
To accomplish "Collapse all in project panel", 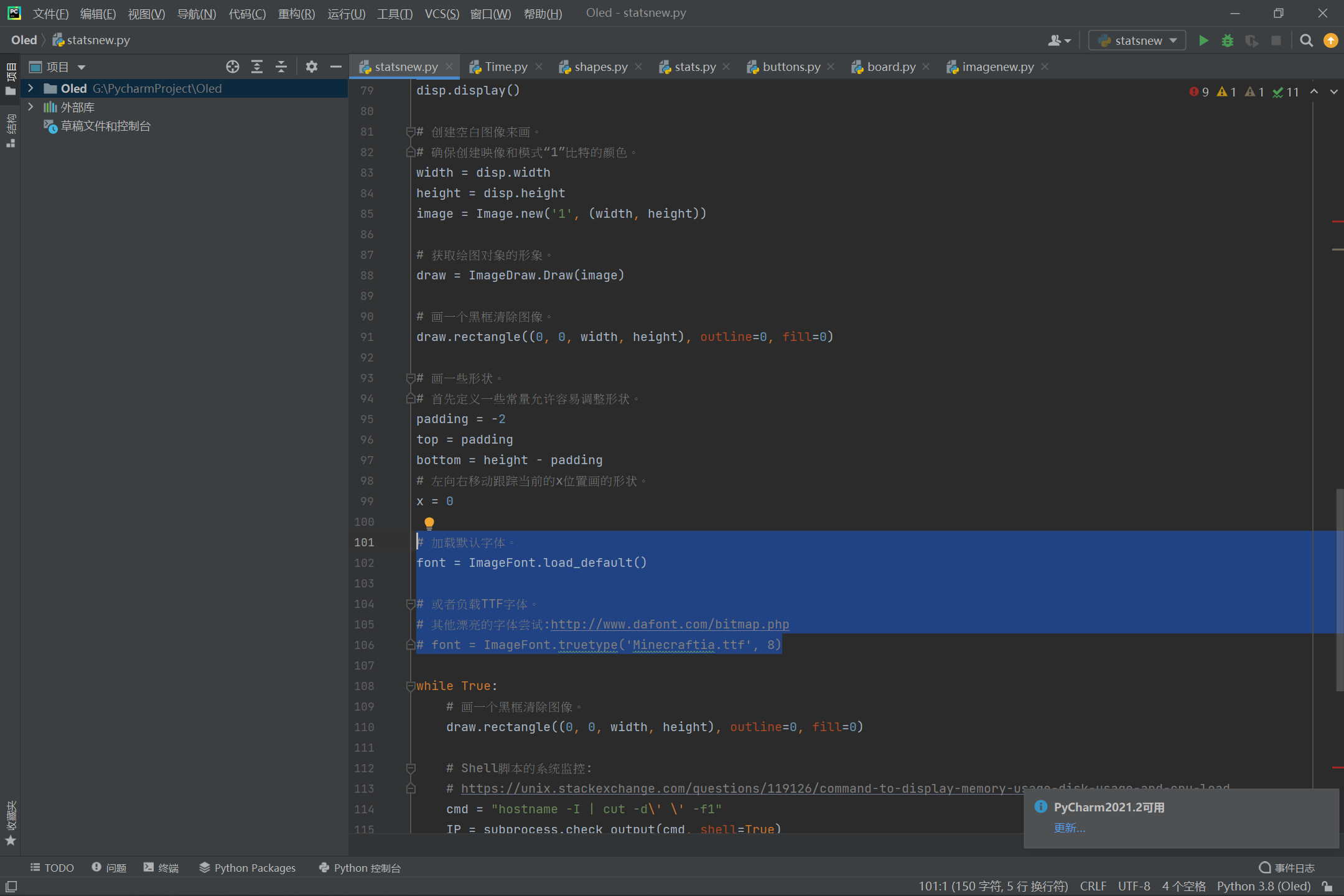I will pyautogui.click(x=281, y=67).
